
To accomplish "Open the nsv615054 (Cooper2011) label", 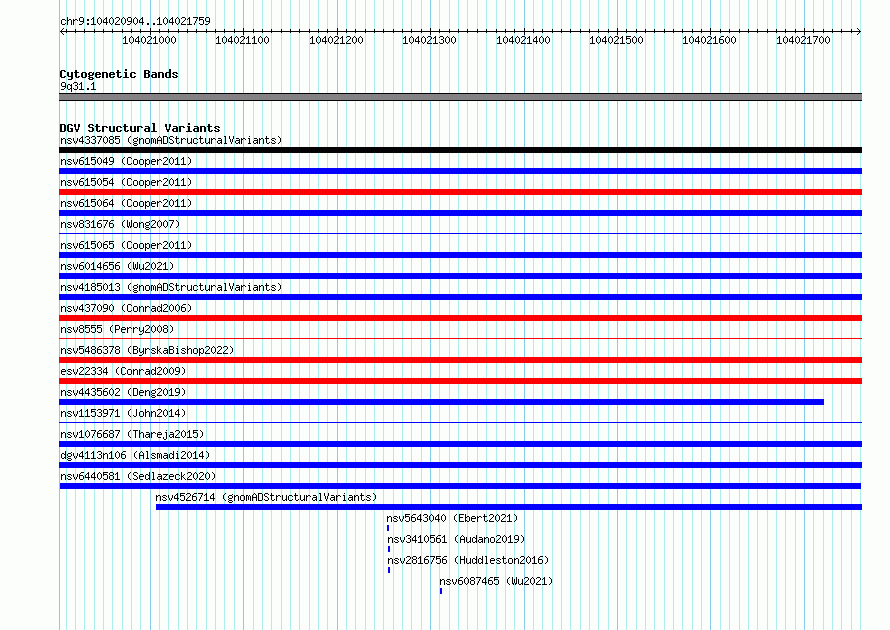I will pos(126,182).
